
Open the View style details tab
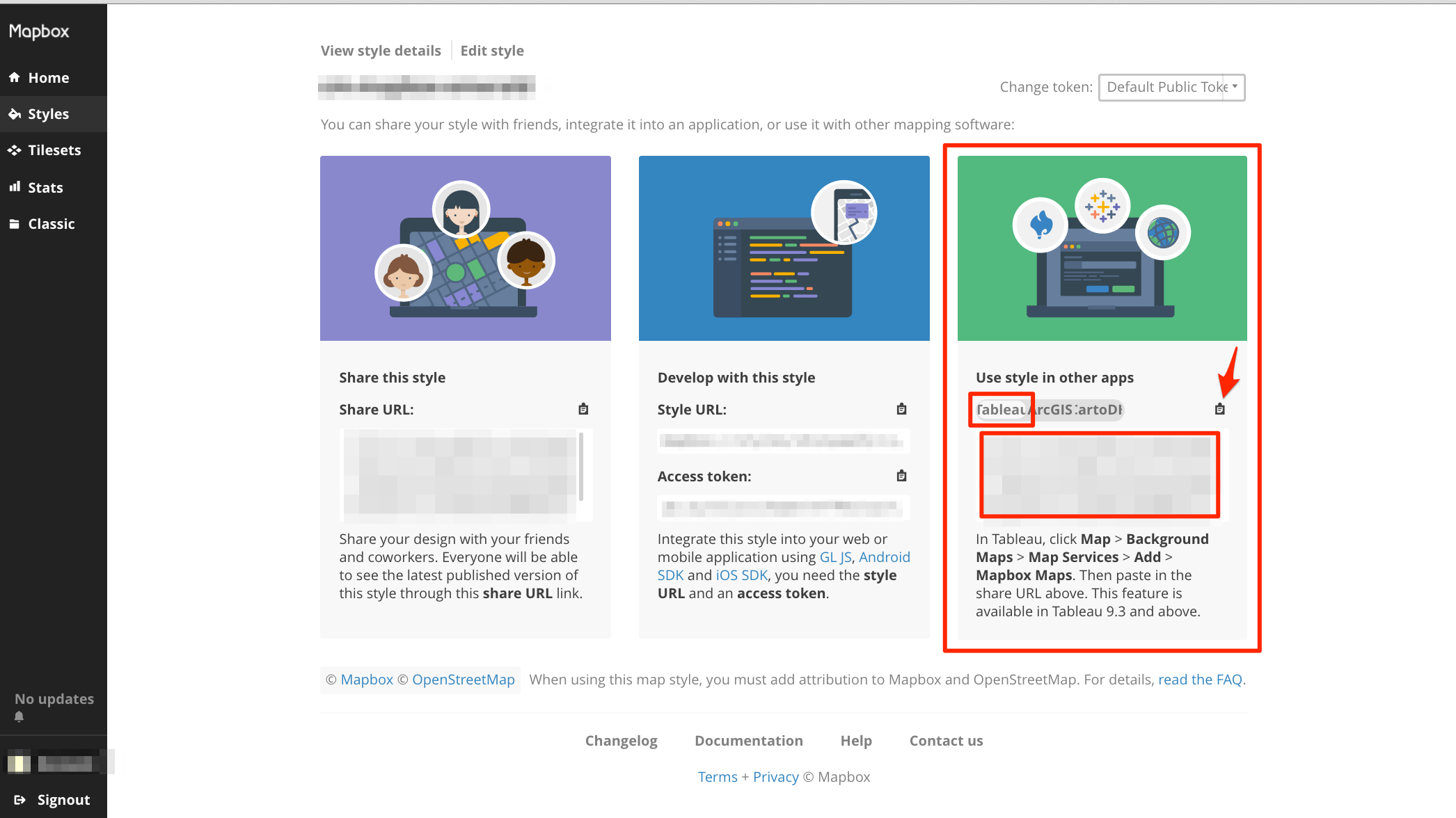381,51
